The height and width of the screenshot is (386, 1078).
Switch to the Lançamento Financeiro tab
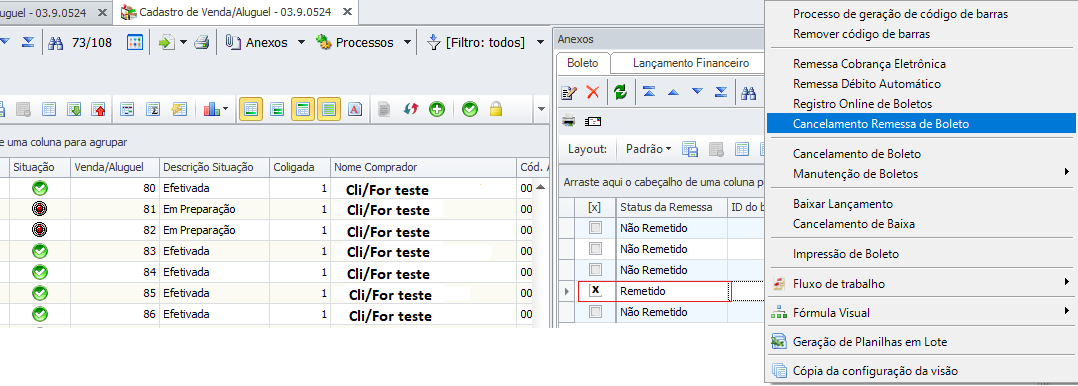pos(690,63)
